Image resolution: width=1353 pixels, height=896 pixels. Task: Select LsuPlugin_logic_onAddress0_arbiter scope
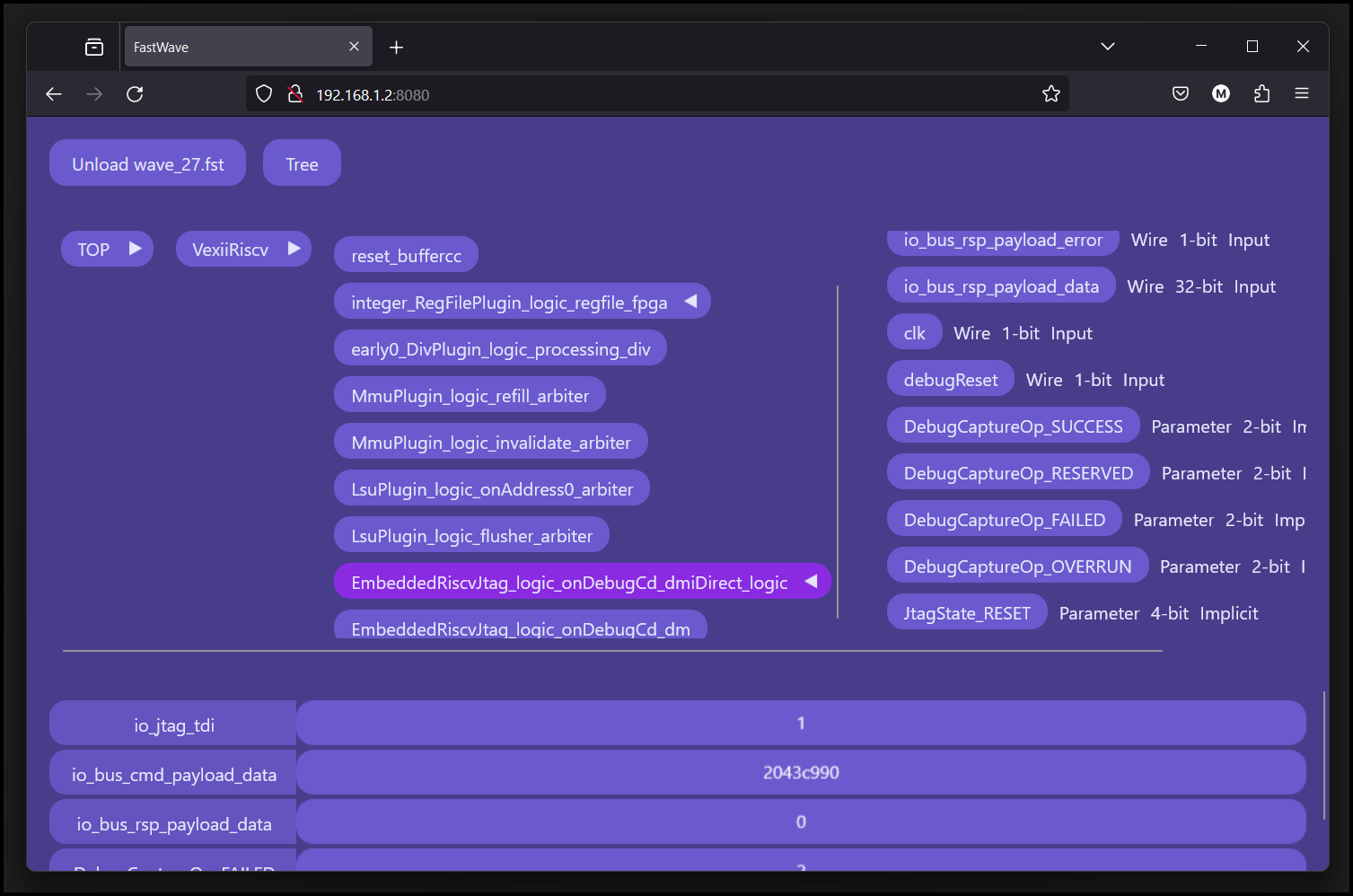tap(492, 488)
